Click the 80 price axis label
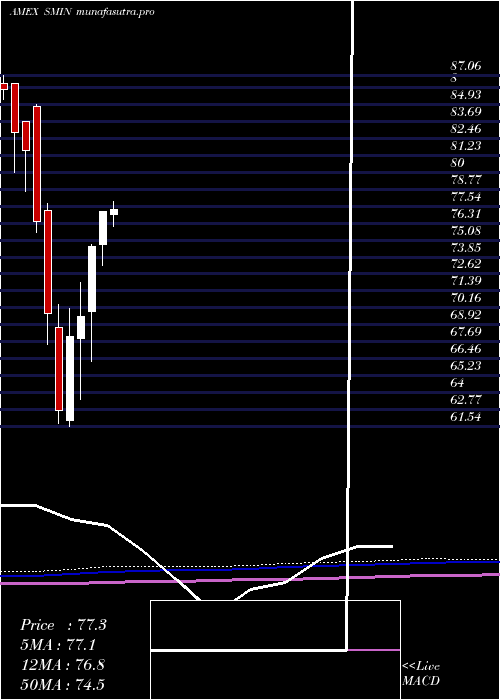 click(x=458, y=162)
